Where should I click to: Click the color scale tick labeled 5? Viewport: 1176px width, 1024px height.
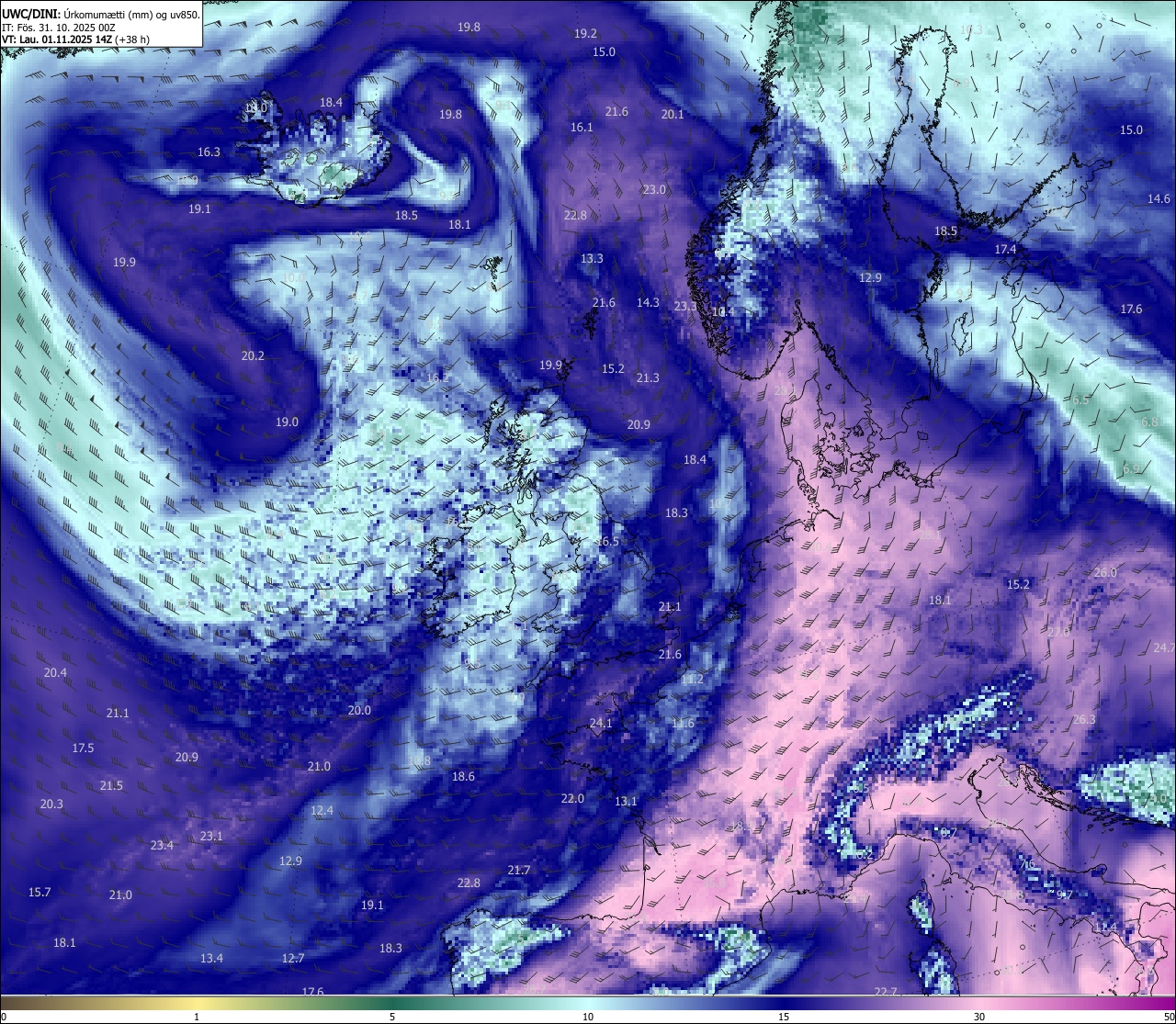pos(392,1017)
